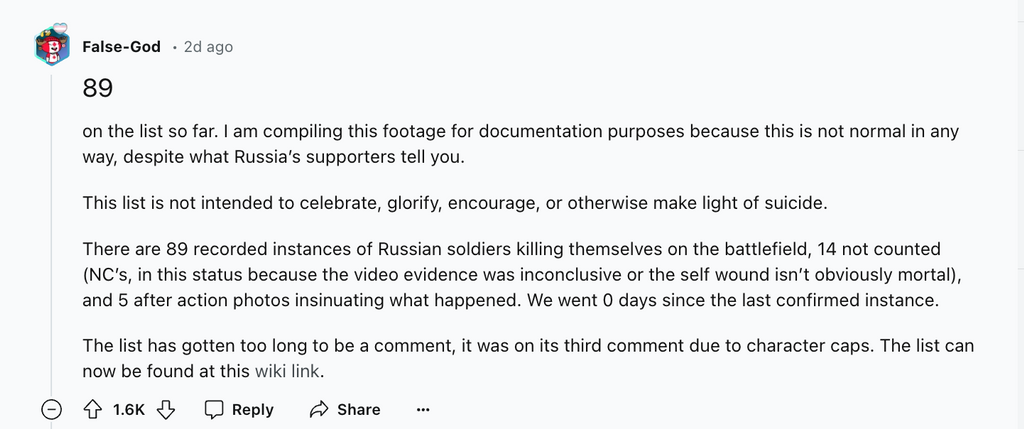
Task: Open the False-God username profile link
Action: pyautogui.click(x=121, y=47)
